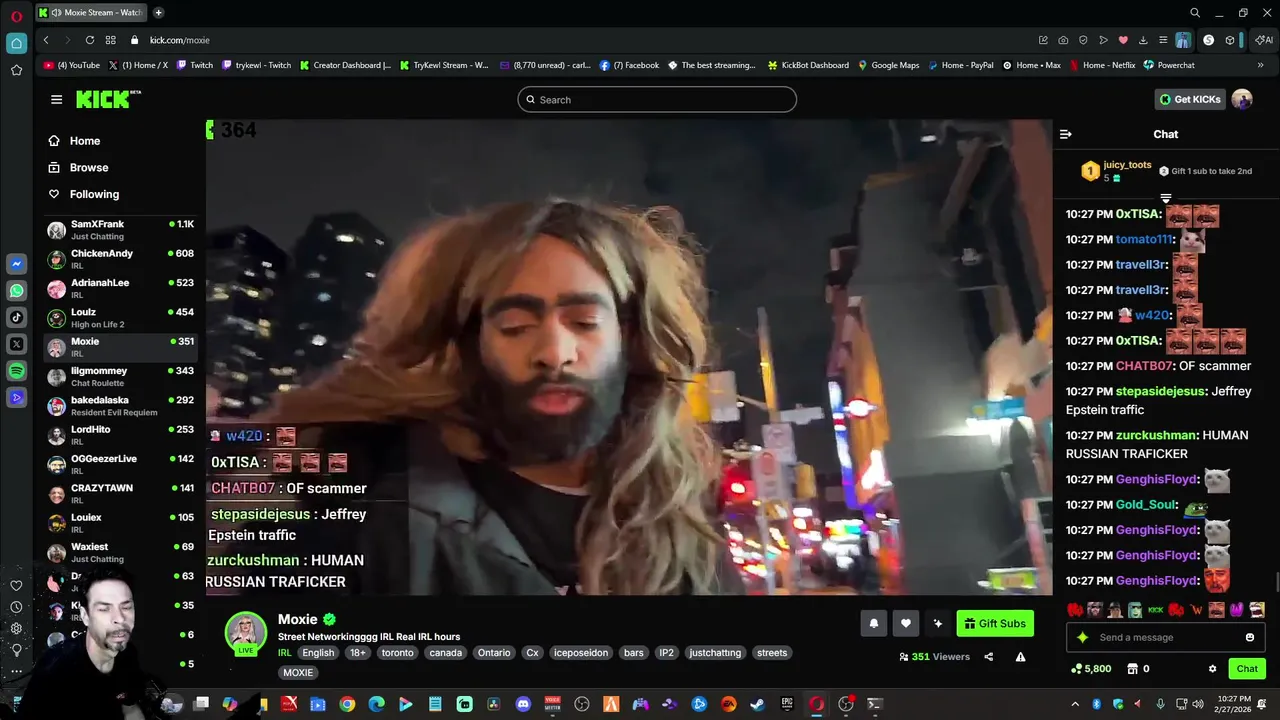Click the Gift Subs button
Screen dimensions: 1280x720
pyautogui.click(x=995, y=623)
